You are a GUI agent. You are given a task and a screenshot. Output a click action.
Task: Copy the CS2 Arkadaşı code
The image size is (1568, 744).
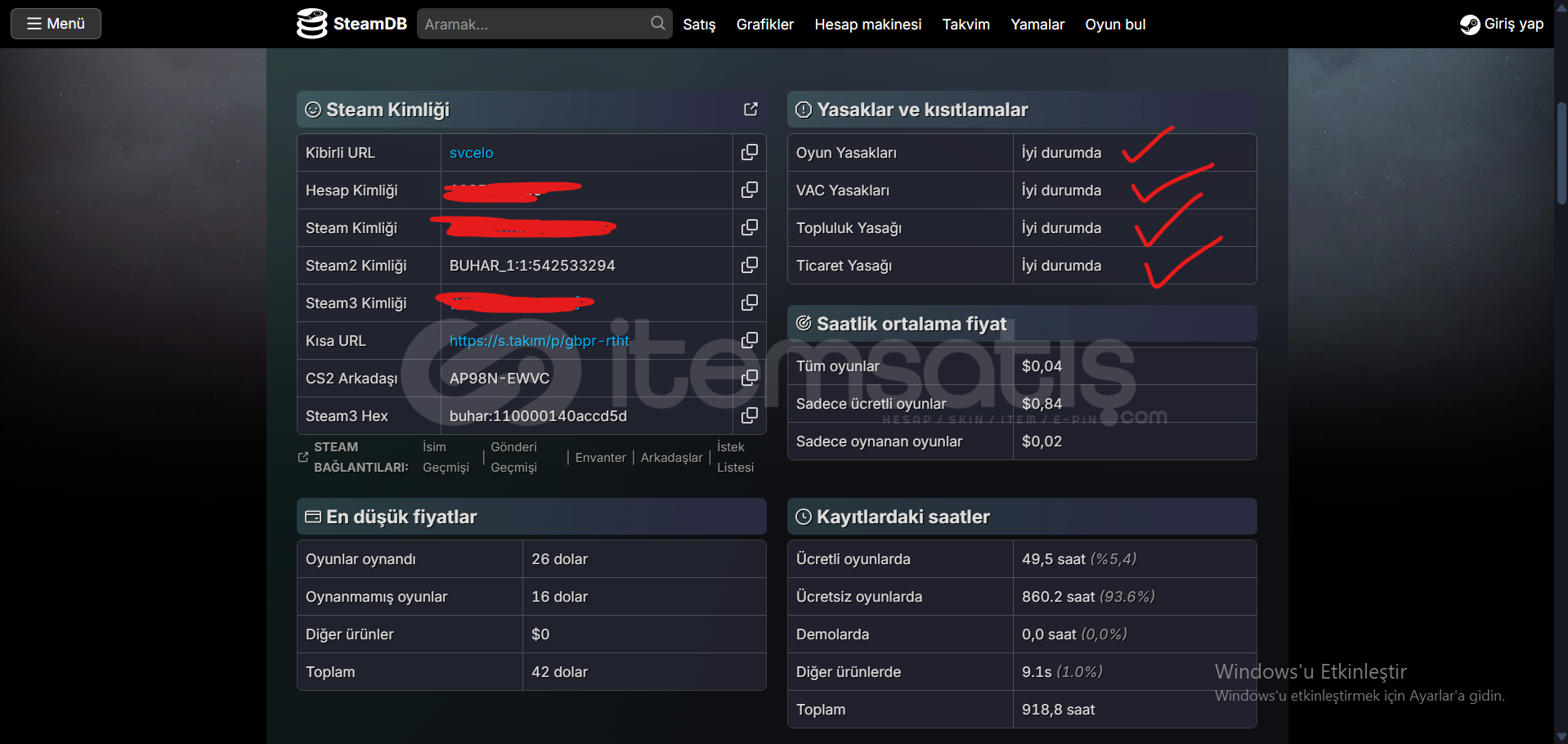click(750, 378)
